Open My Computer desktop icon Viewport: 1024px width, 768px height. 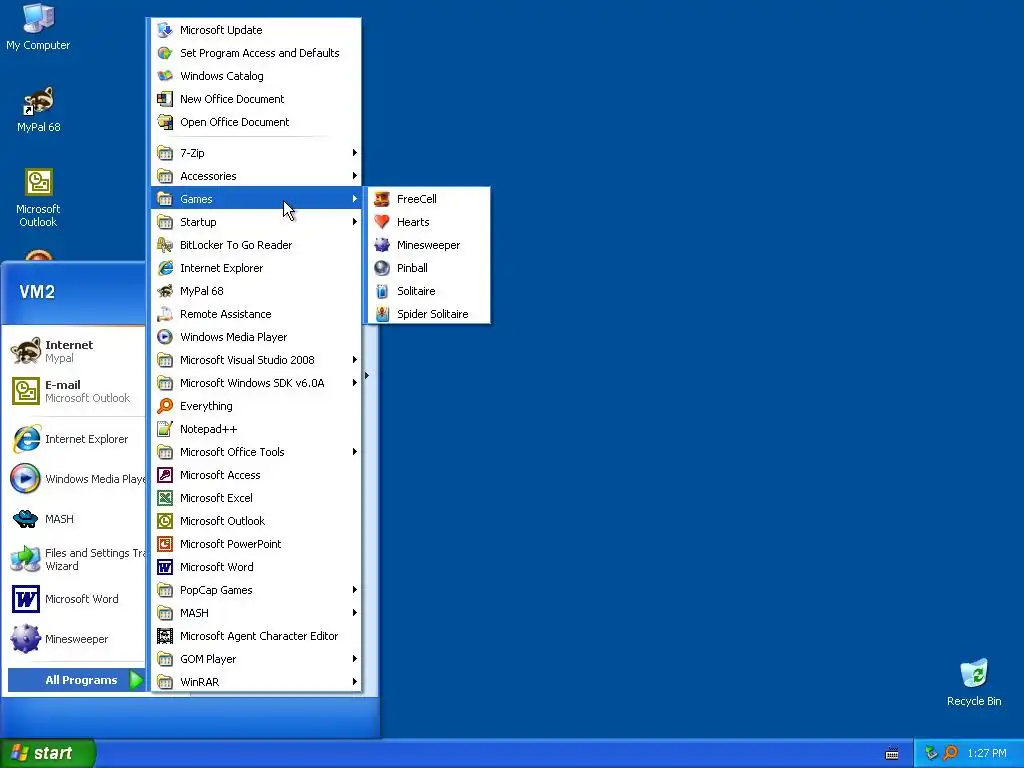coord(38,27)
